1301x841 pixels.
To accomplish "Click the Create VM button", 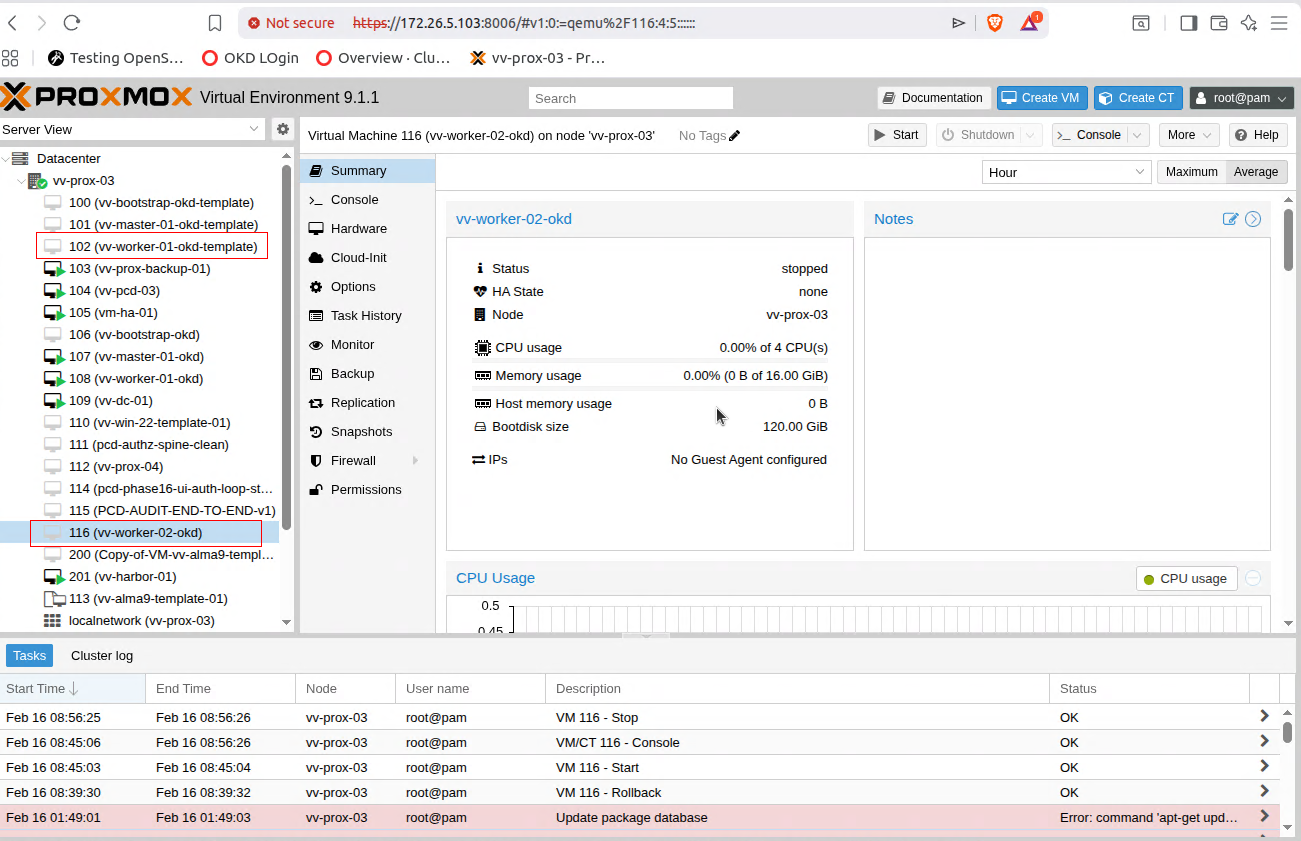I will [x=1041, y=98].
